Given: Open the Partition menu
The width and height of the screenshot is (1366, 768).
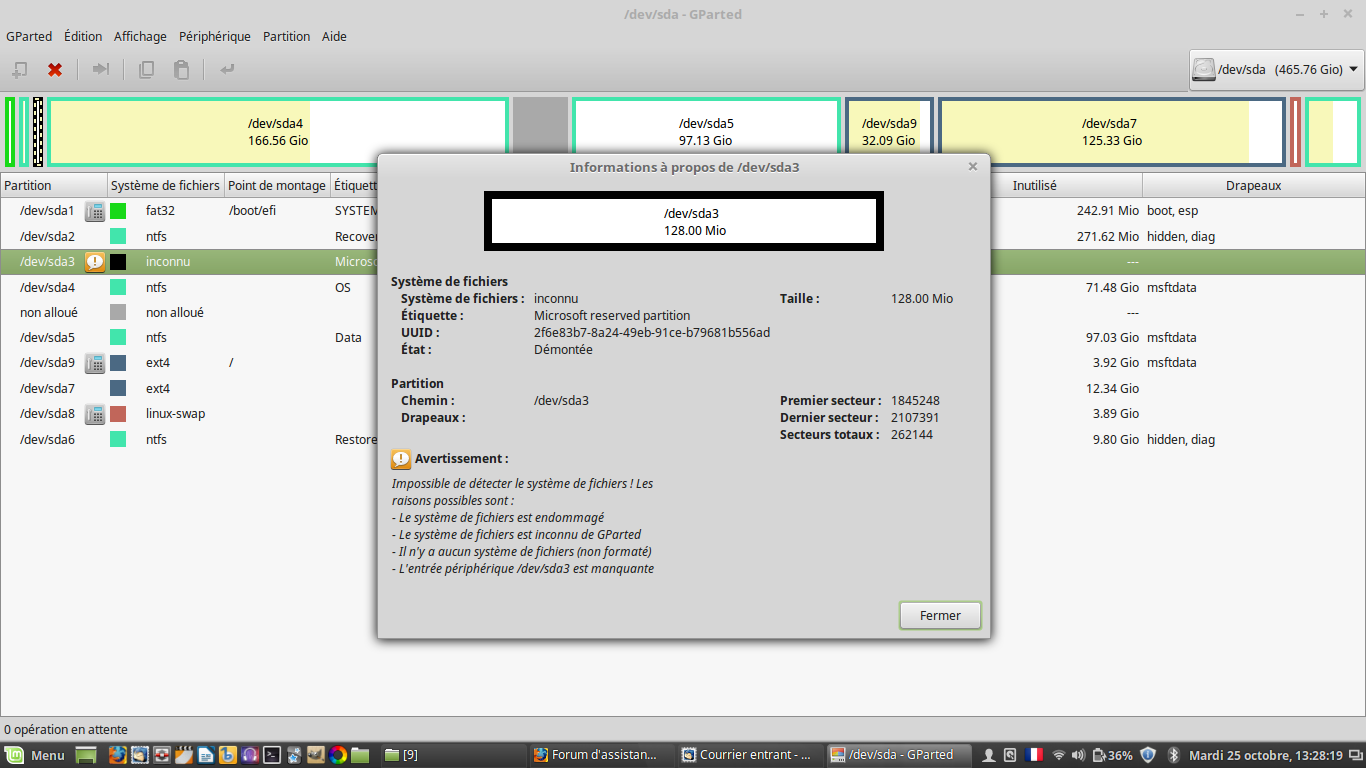Looking at the screenshot, I should [287, 36].
